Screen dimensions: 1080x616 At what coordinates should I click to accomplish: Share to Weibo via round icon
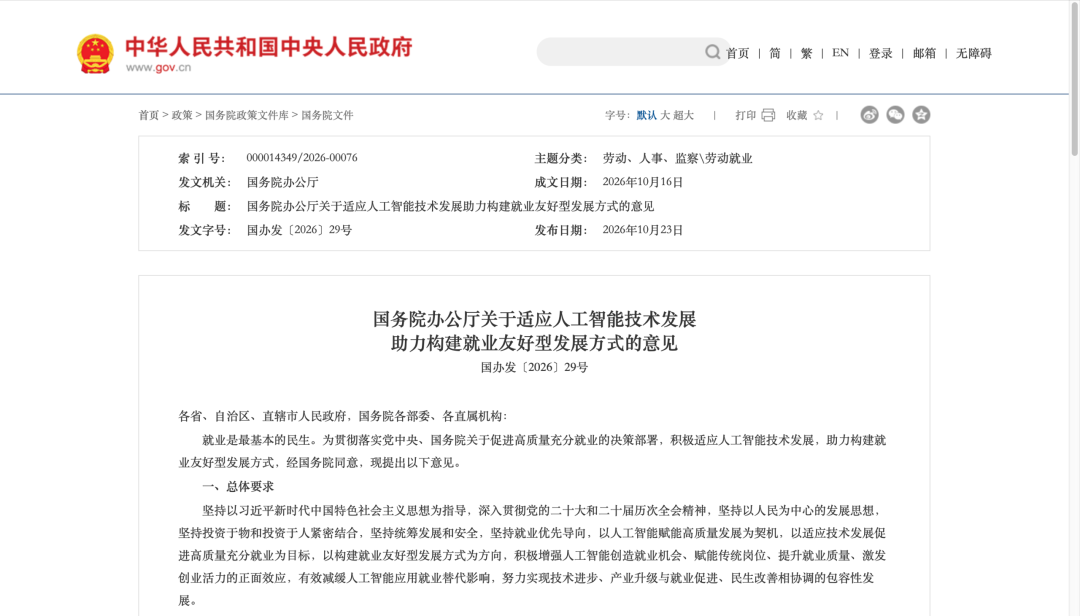(x=869, y=115)
